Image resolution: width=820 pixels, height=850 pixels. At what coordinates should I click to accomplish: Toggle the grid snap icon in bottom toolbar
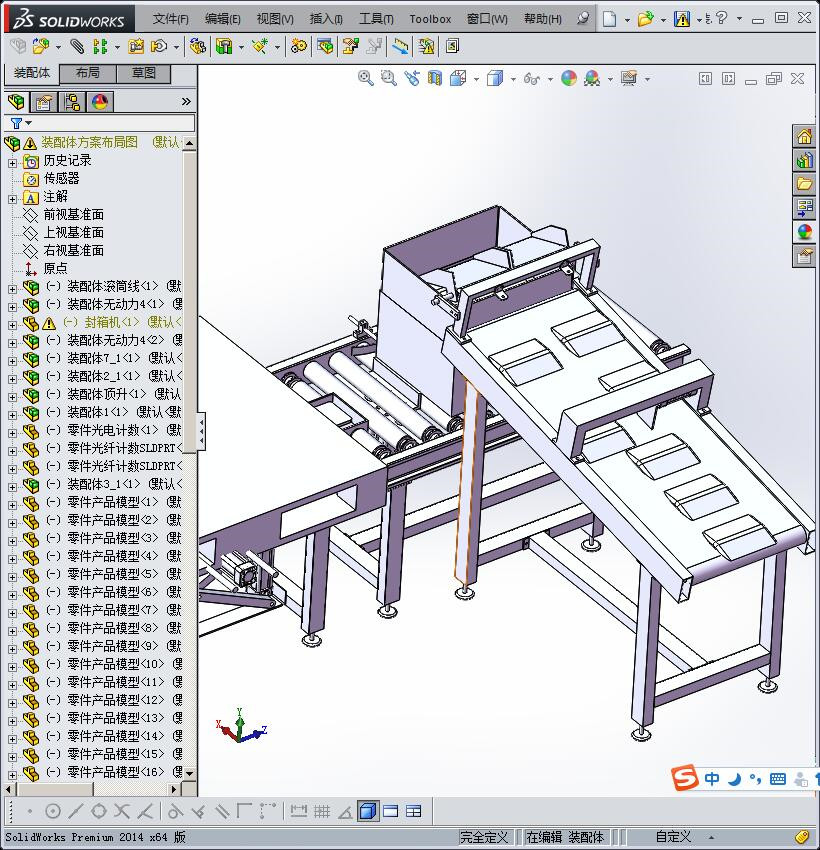[x=322, y=811]
